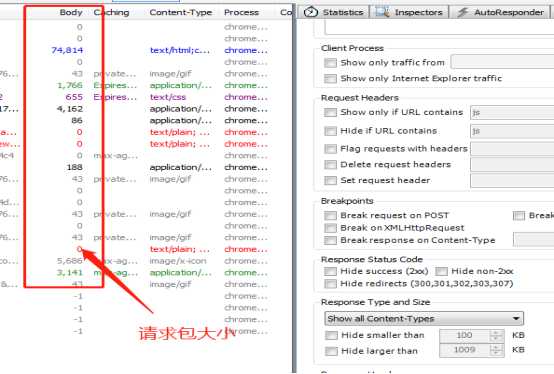Sort by the Caching column header
The height and width of the screenshot is (374, 554).
click(112, 12)
